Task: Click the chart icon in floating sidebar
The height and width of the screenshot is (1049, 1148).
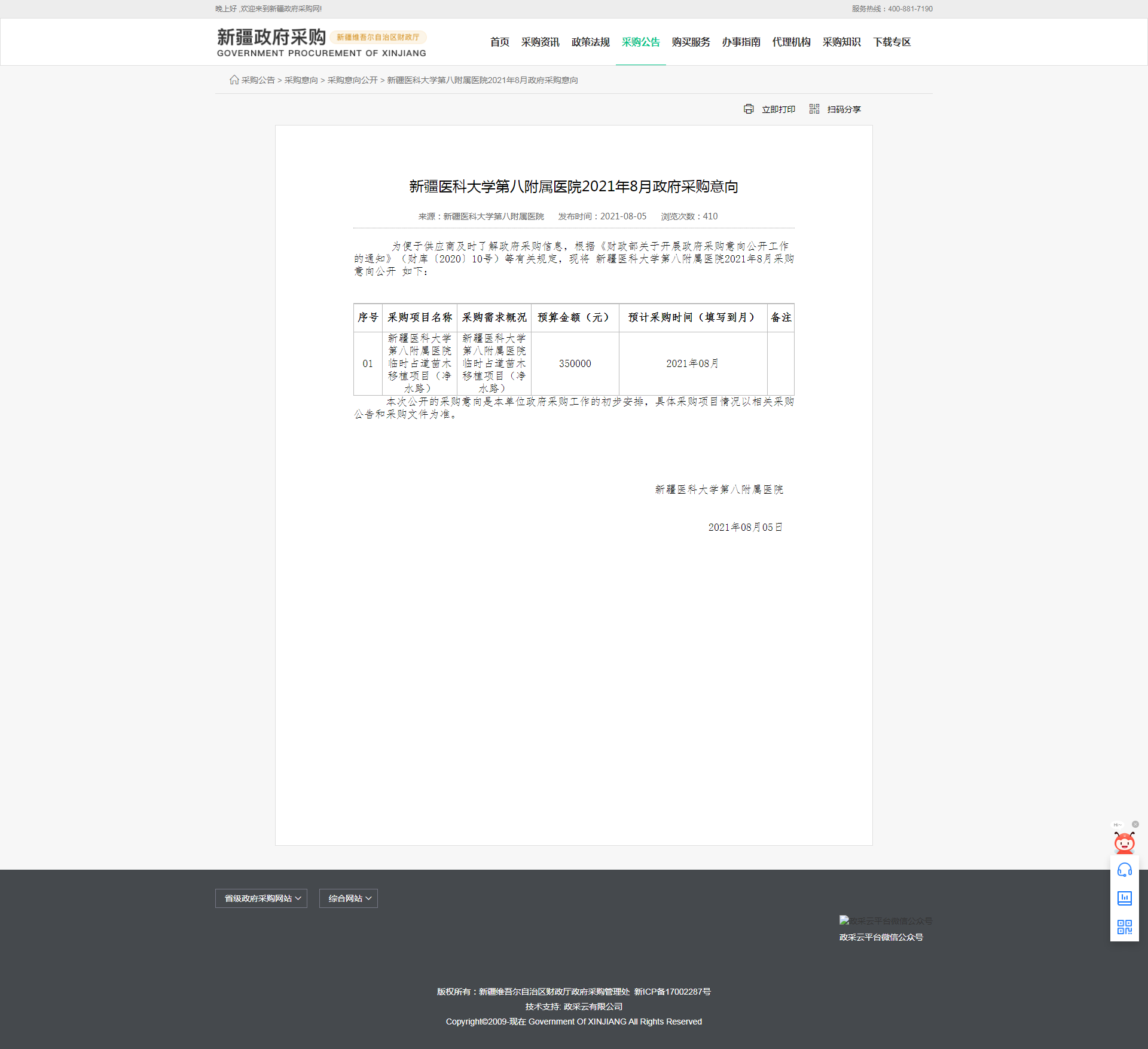Action: pyautogui.click(x=1124, y=898)
